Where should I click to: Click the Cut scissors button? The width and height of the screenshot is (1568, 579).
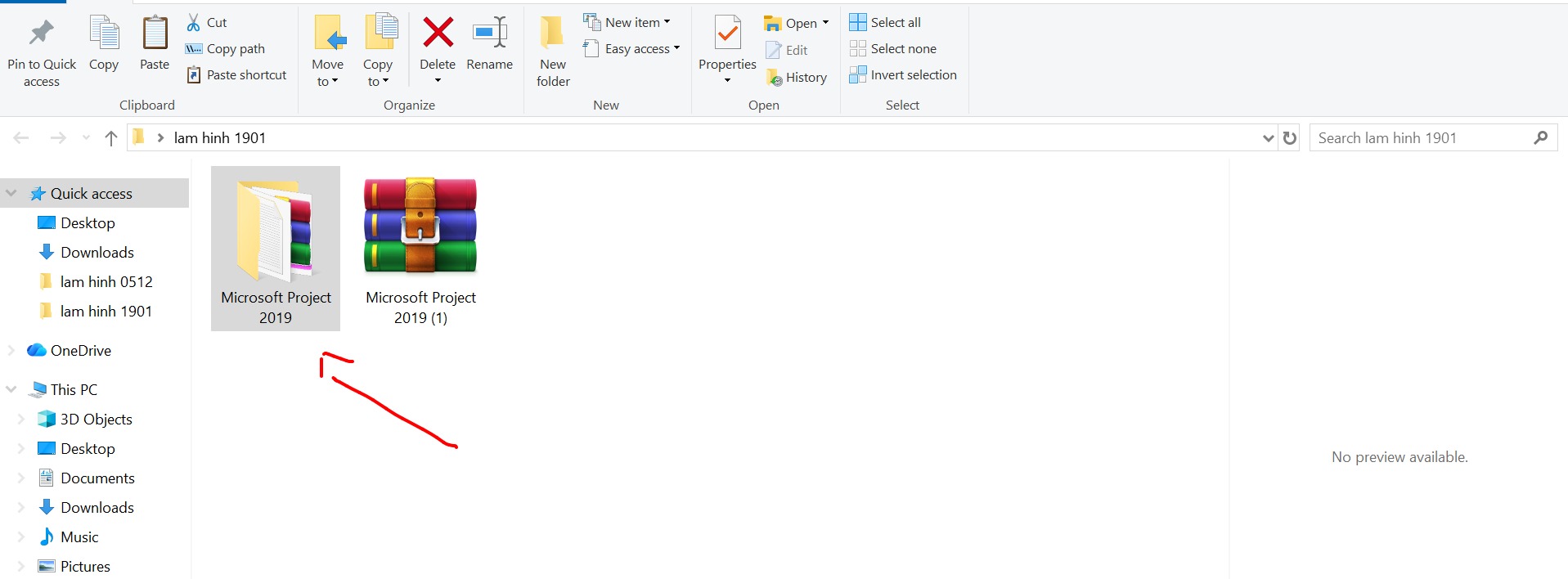[x=207, y=23]
